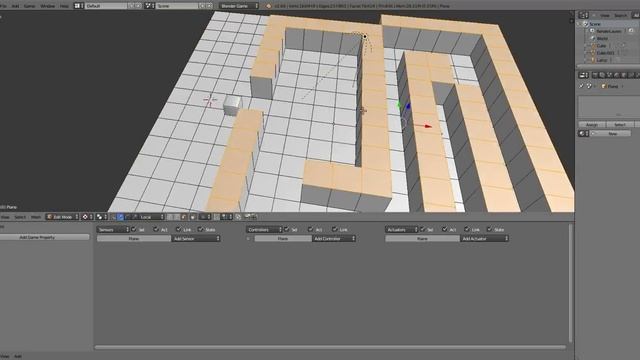Click the Assign material button

592,124
